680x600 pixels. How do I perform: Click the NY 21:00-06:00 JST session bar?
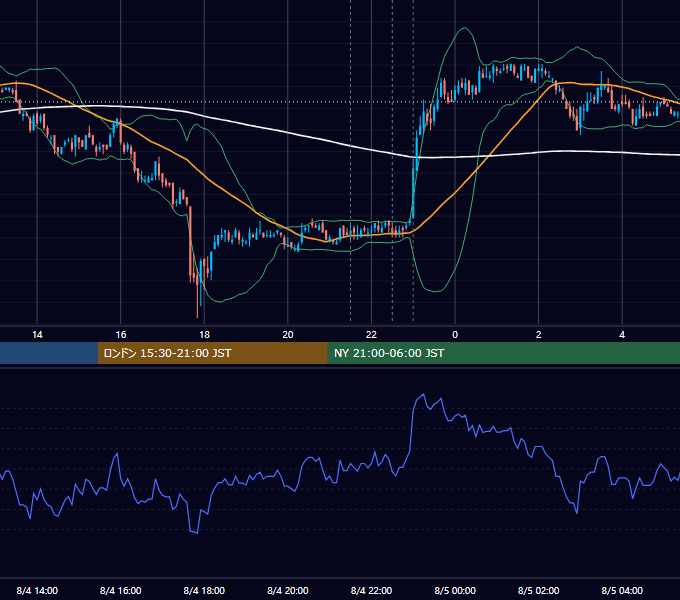click(503, 353)
